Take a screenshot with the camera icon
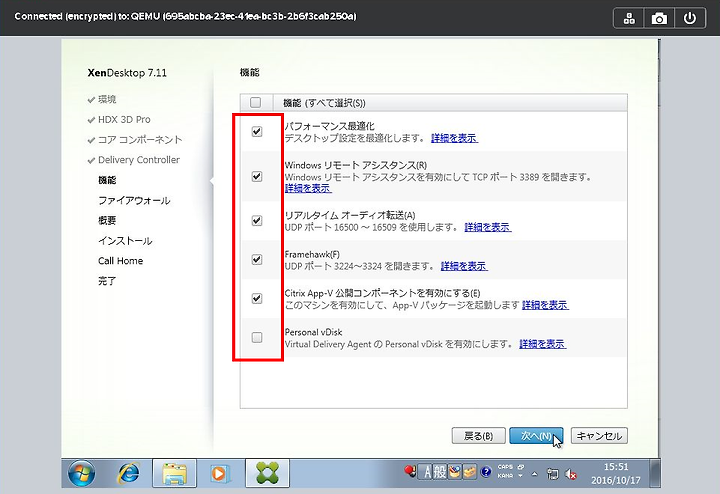Screen dimensions: 720x494 (659, 18)
